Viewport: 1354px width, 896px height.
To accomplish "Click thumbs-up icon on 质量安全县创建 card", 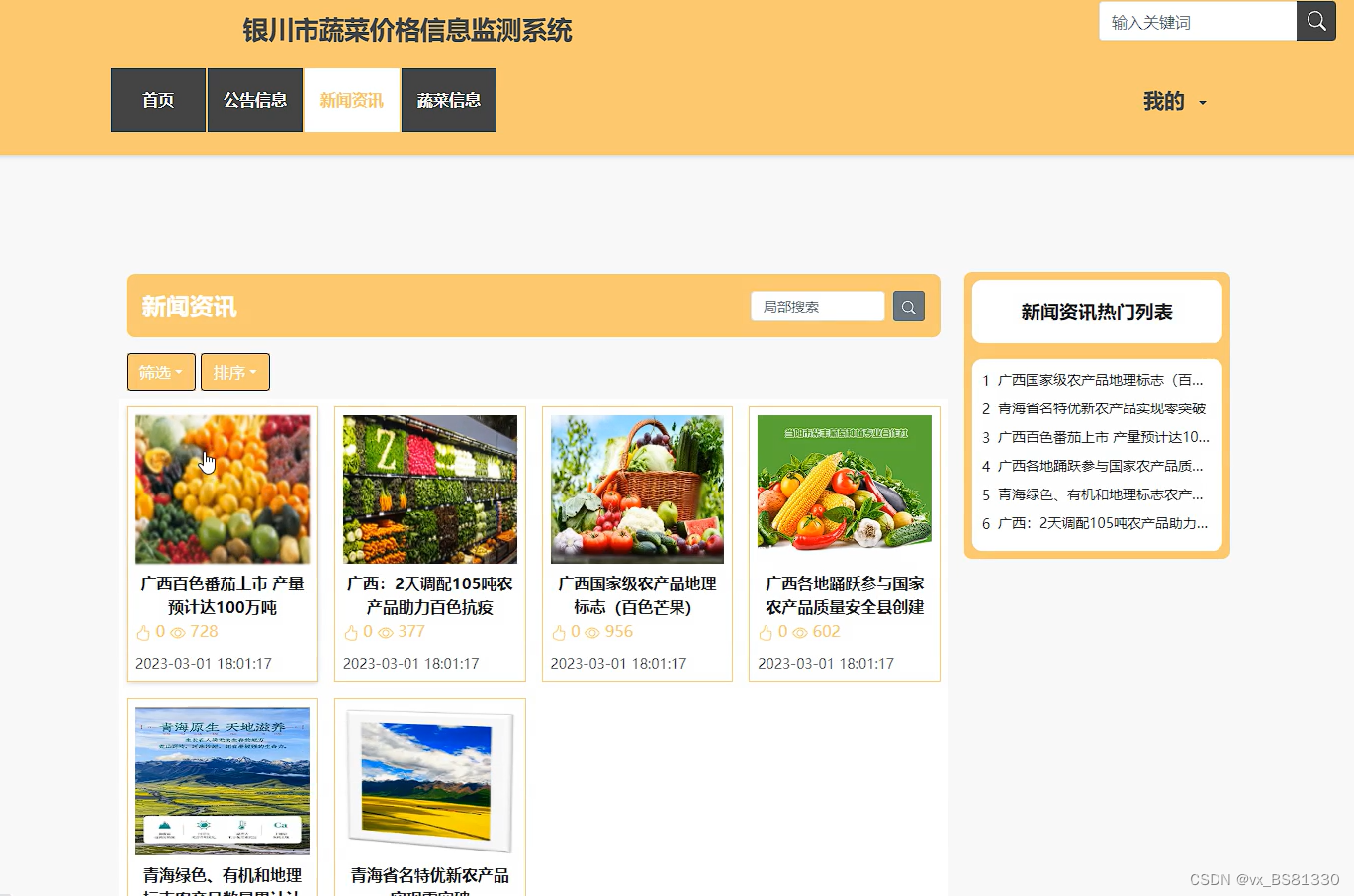I will (x=766, y=633).
